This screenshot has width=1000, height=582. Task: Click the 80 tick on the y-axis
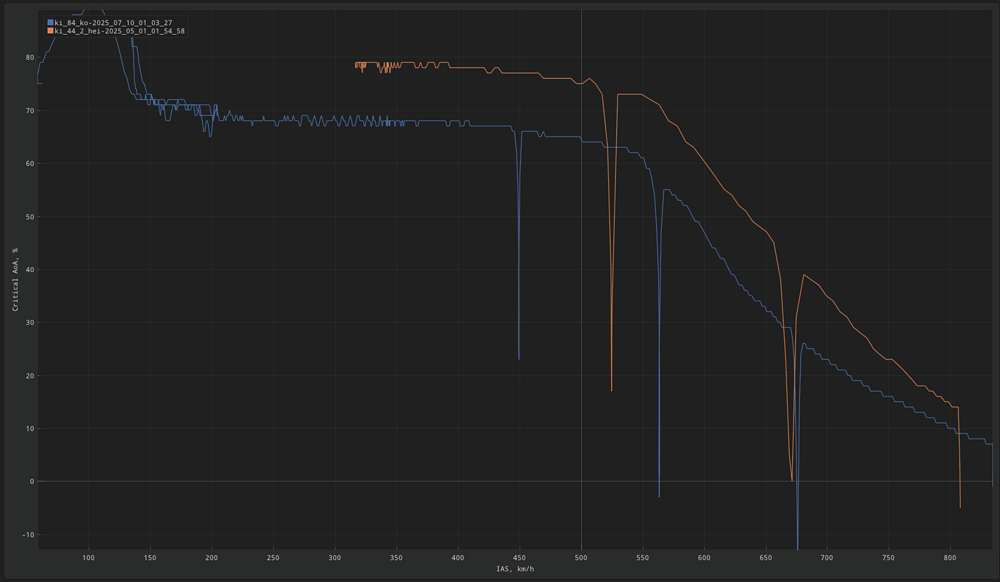(x=30, y=57)
